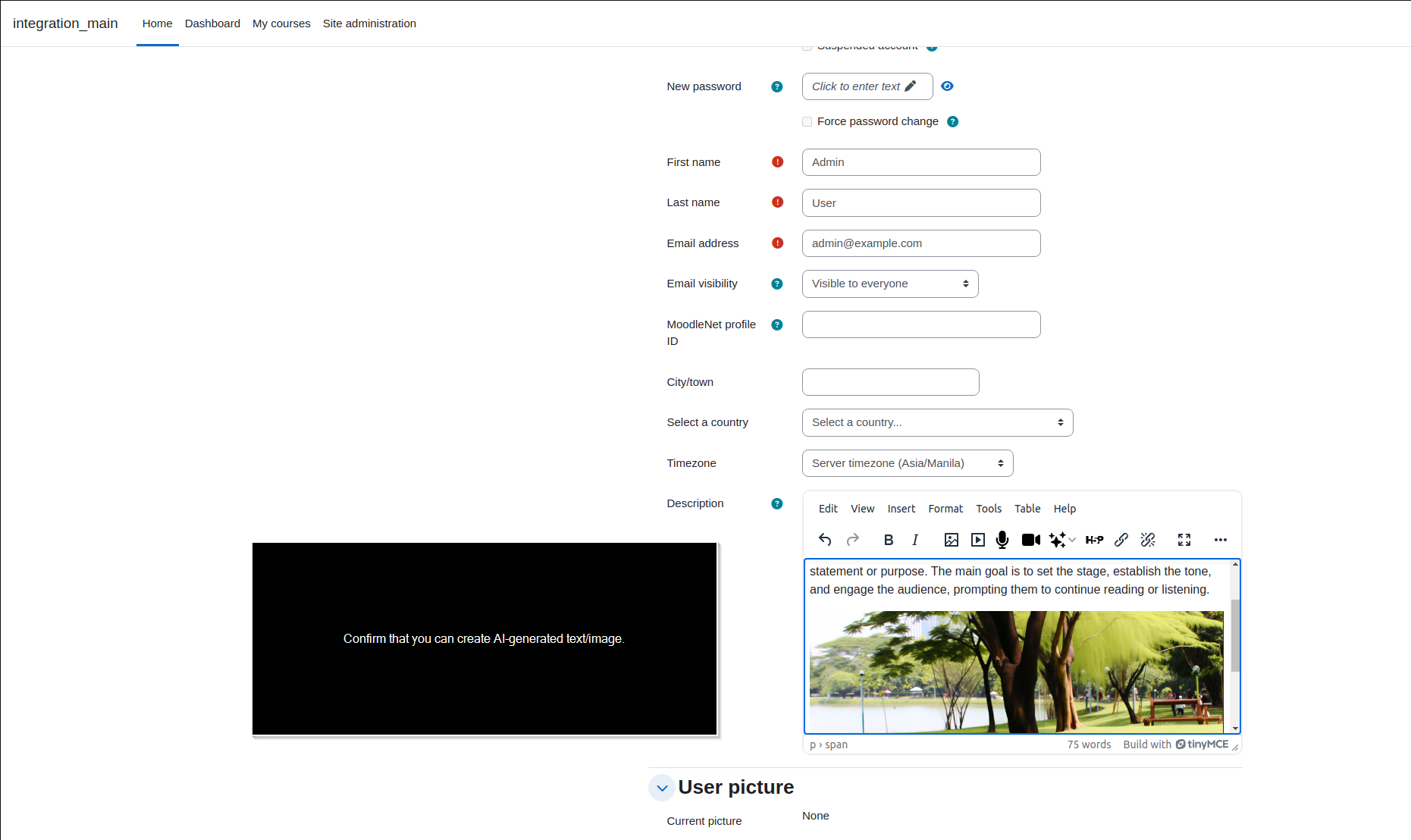Open the Email visibility dropdown

click(890, 284)
